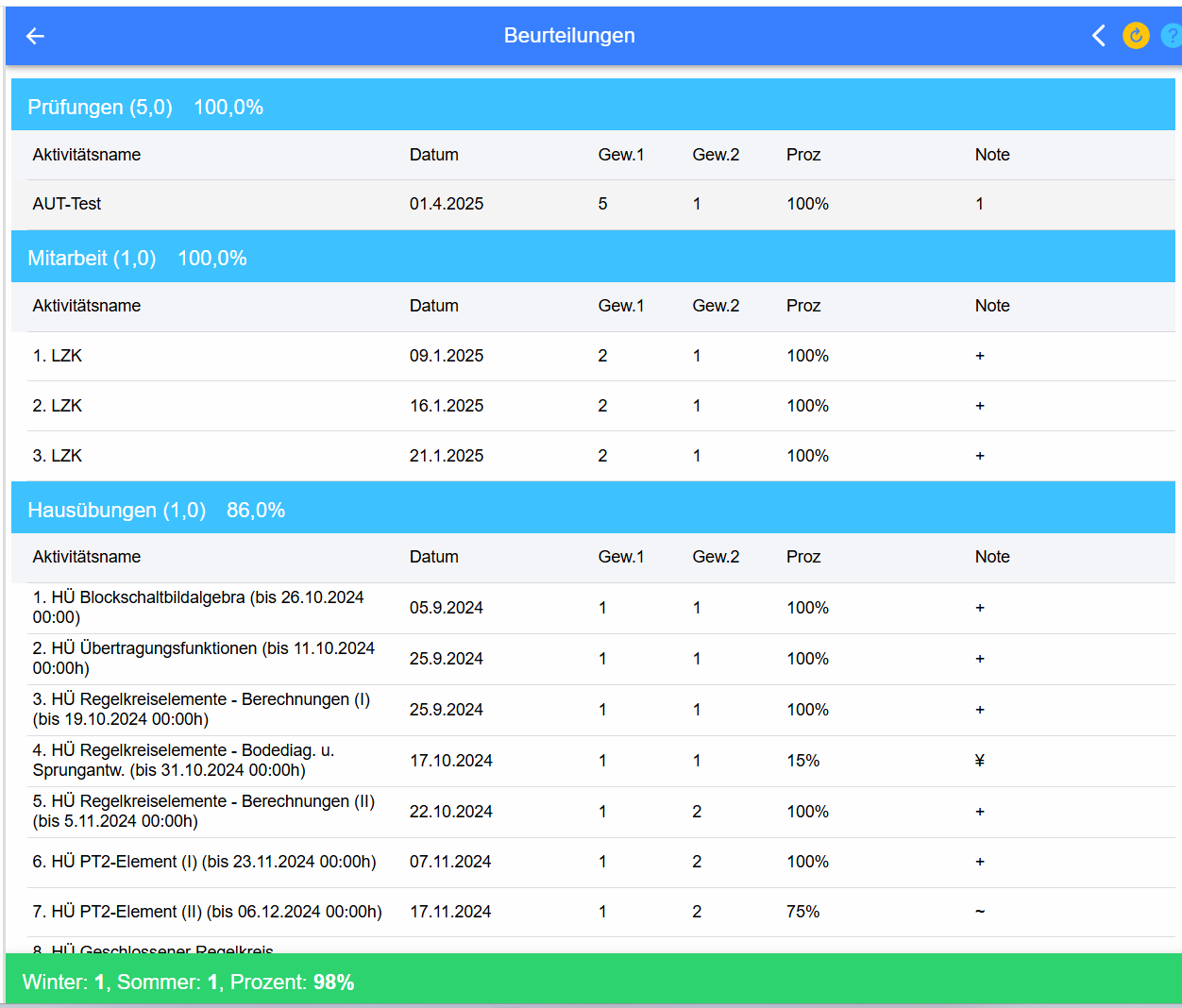1182x1008 pixels.
Task: Click the green Winter/Sommer summary bar
Action: coord(593,982)
